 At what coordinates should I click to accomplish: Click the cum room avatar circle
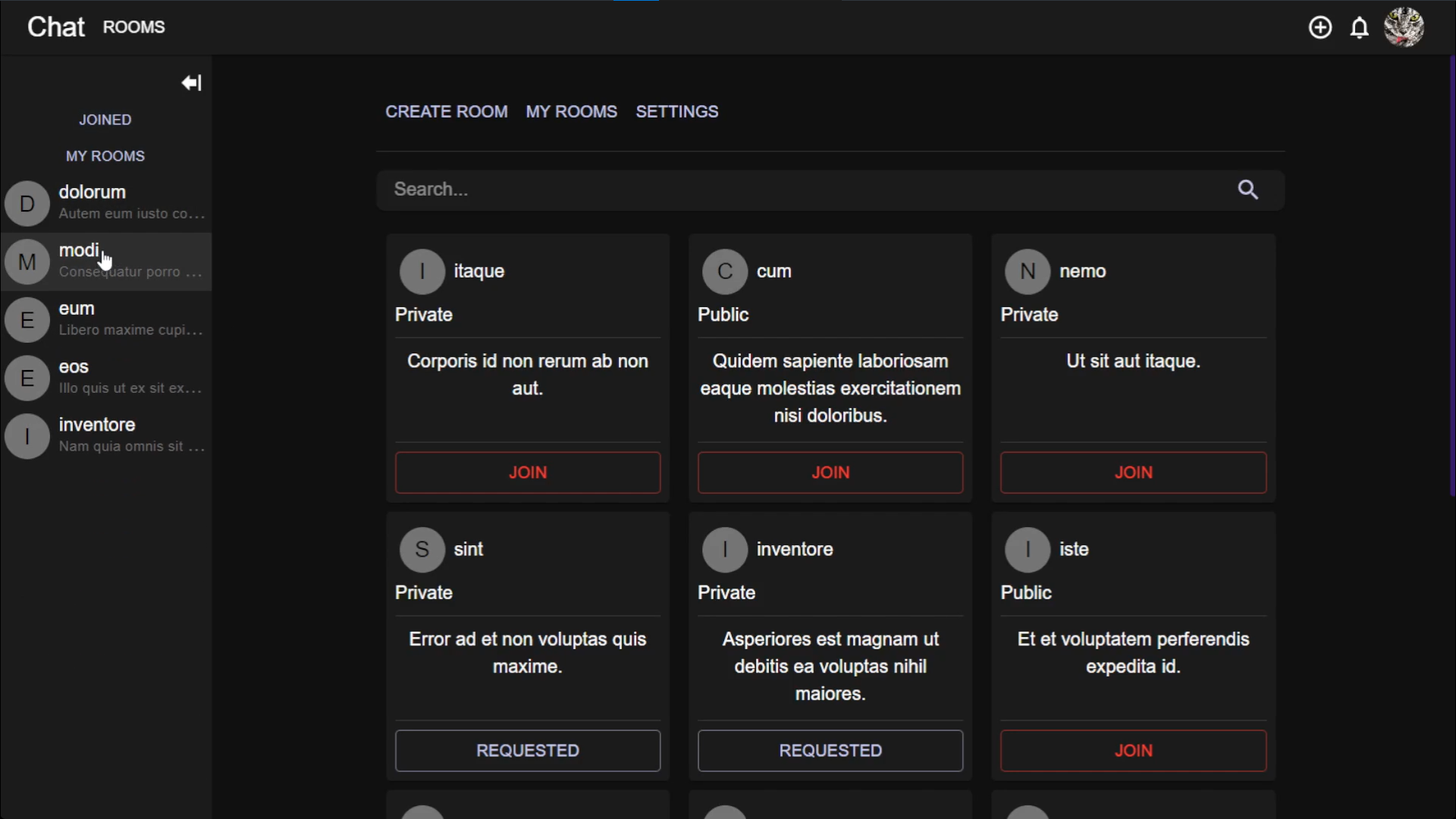tap(724, 271)
